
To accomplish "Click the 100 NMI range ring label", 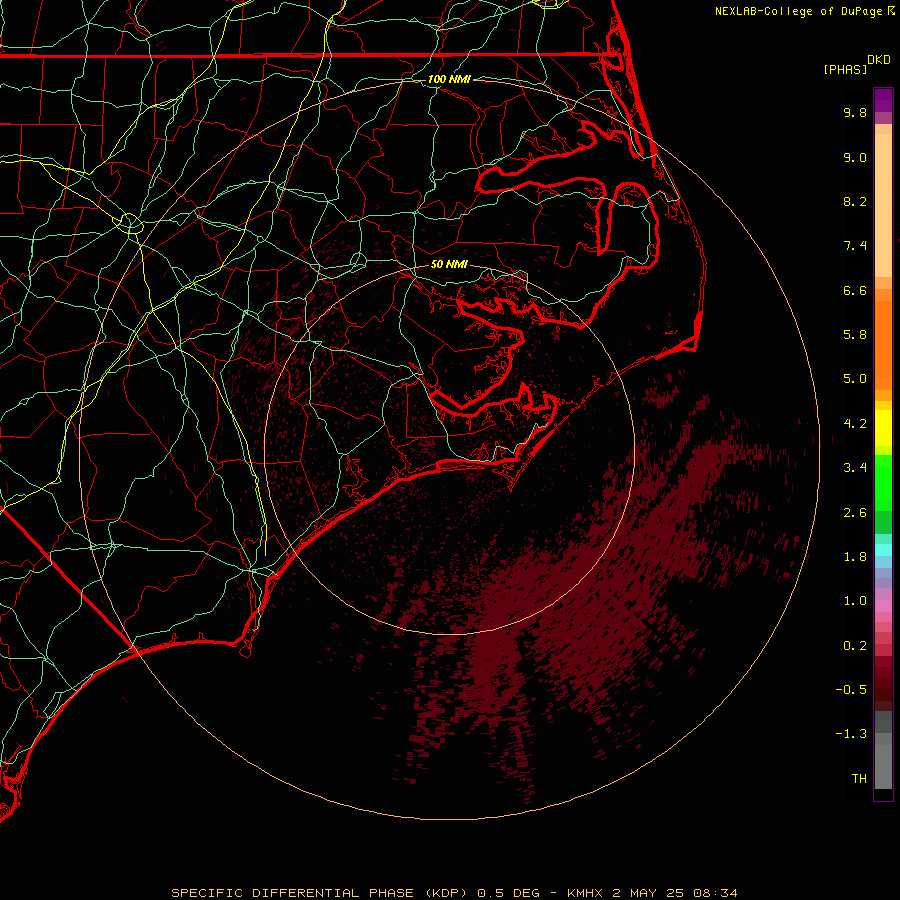I will [x=449, y=79].
